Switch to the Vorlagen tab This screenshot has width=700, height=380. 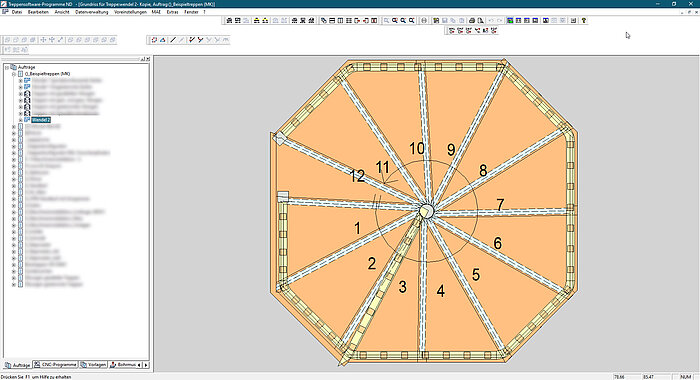click(93, 365)
